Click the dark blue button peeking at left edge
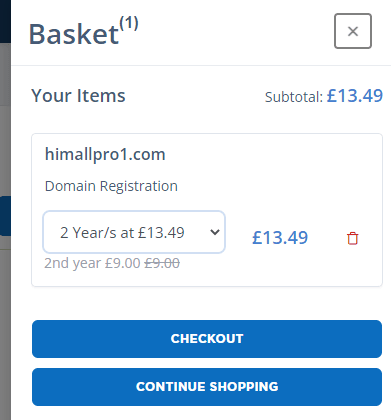The width and height of the screenshot is (391, 420). (x=5, y=216)
